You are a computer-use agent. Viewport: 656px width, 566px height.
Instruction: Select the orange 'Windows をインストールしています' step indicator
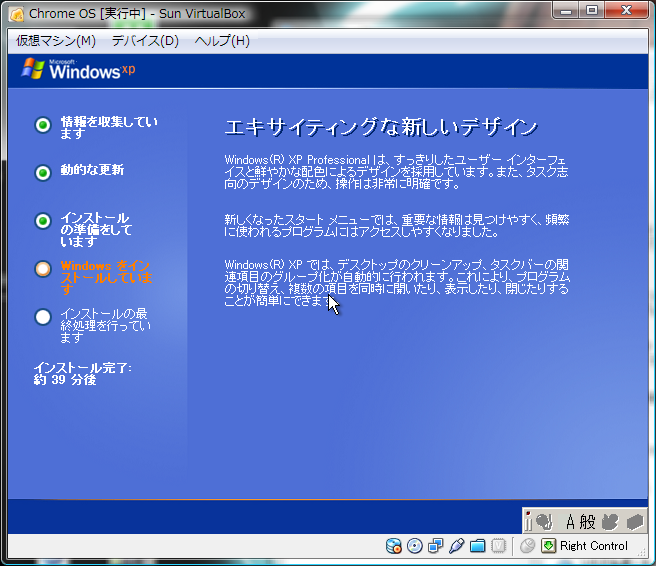coord(43,269)
